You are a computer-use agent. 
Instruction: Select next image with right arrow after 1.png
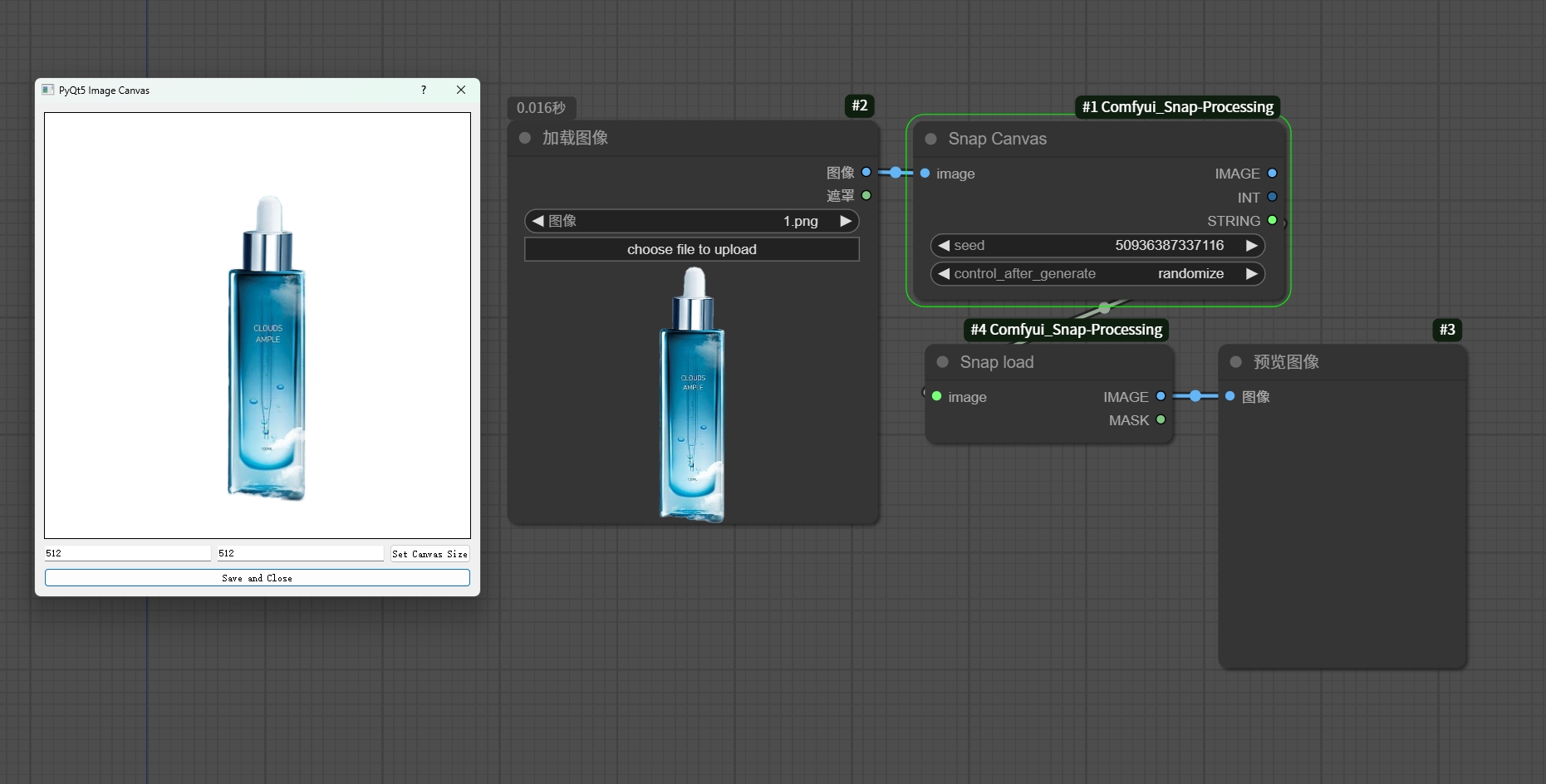point(846,221)
